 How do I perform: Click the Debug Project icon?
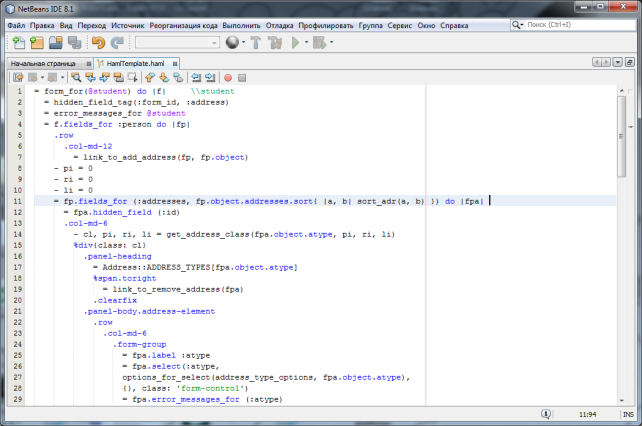pyautogui.click(x=320, y=43)
